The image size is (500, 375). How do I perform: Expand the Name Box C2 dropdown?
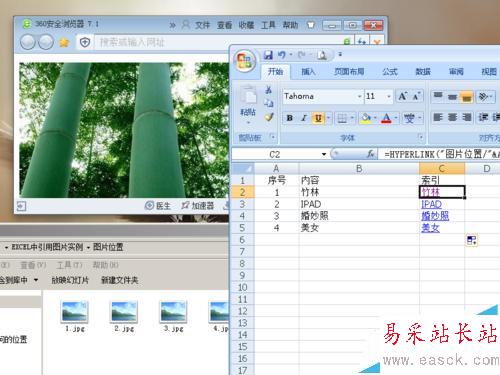[324, 154]
